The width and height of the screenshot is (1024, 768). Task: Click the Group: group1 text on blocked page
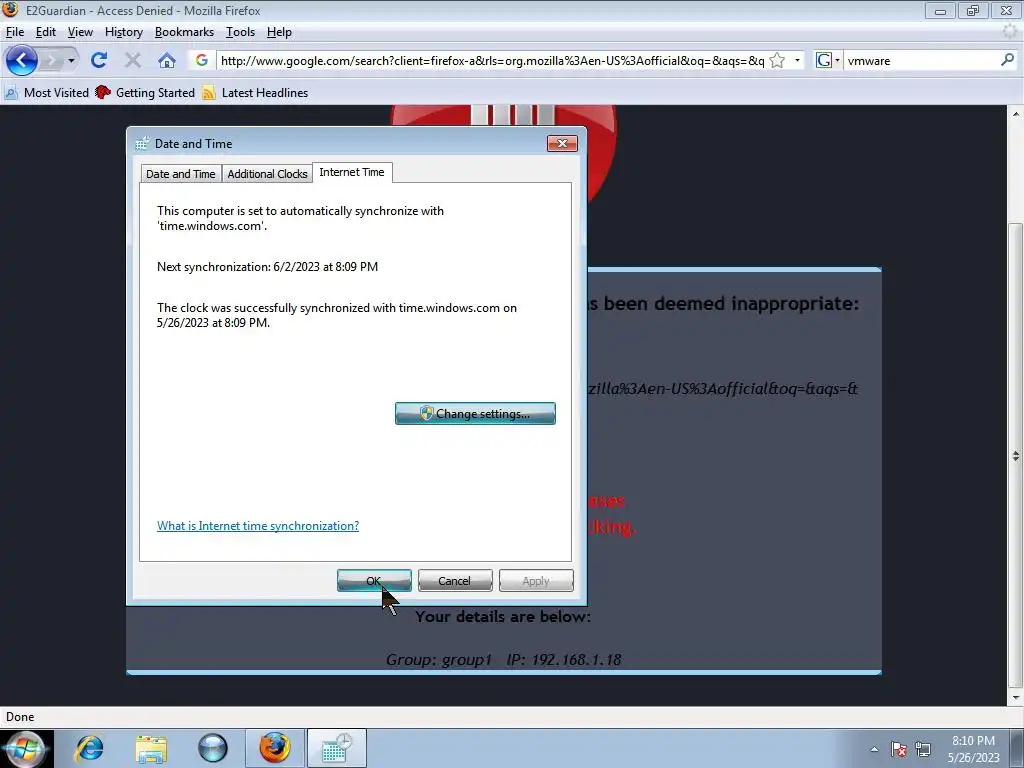[438, 660]
